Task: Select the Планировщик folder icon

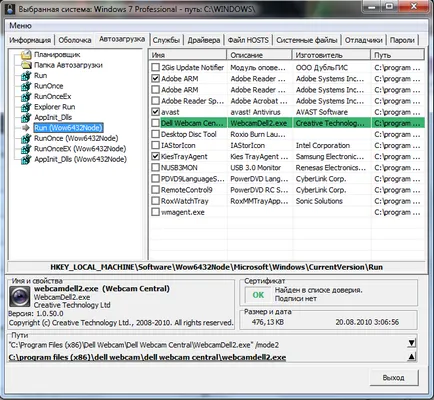Action: (26, 55)
